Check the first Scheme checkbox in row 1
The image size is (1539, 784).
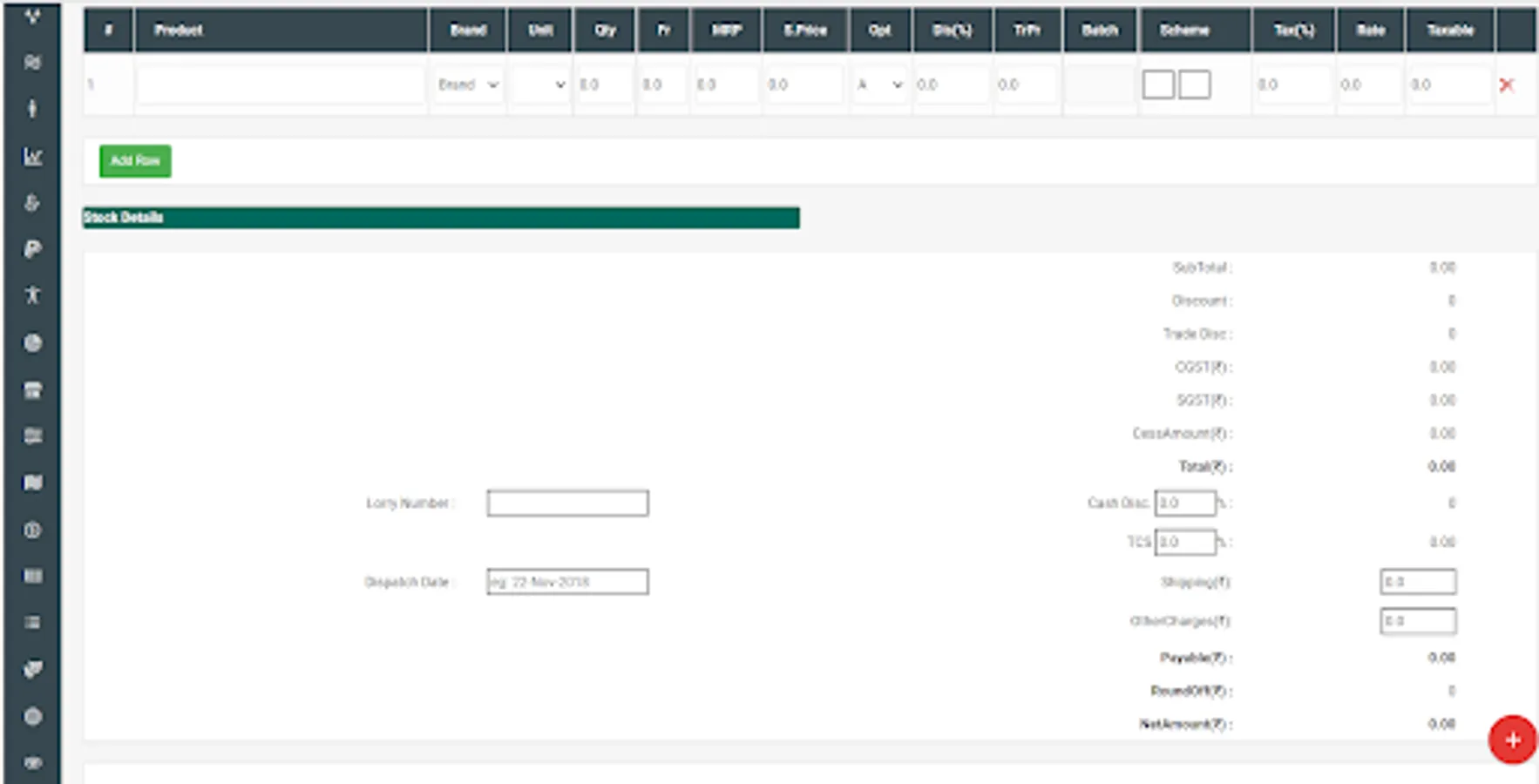(x=1159, y=84)
